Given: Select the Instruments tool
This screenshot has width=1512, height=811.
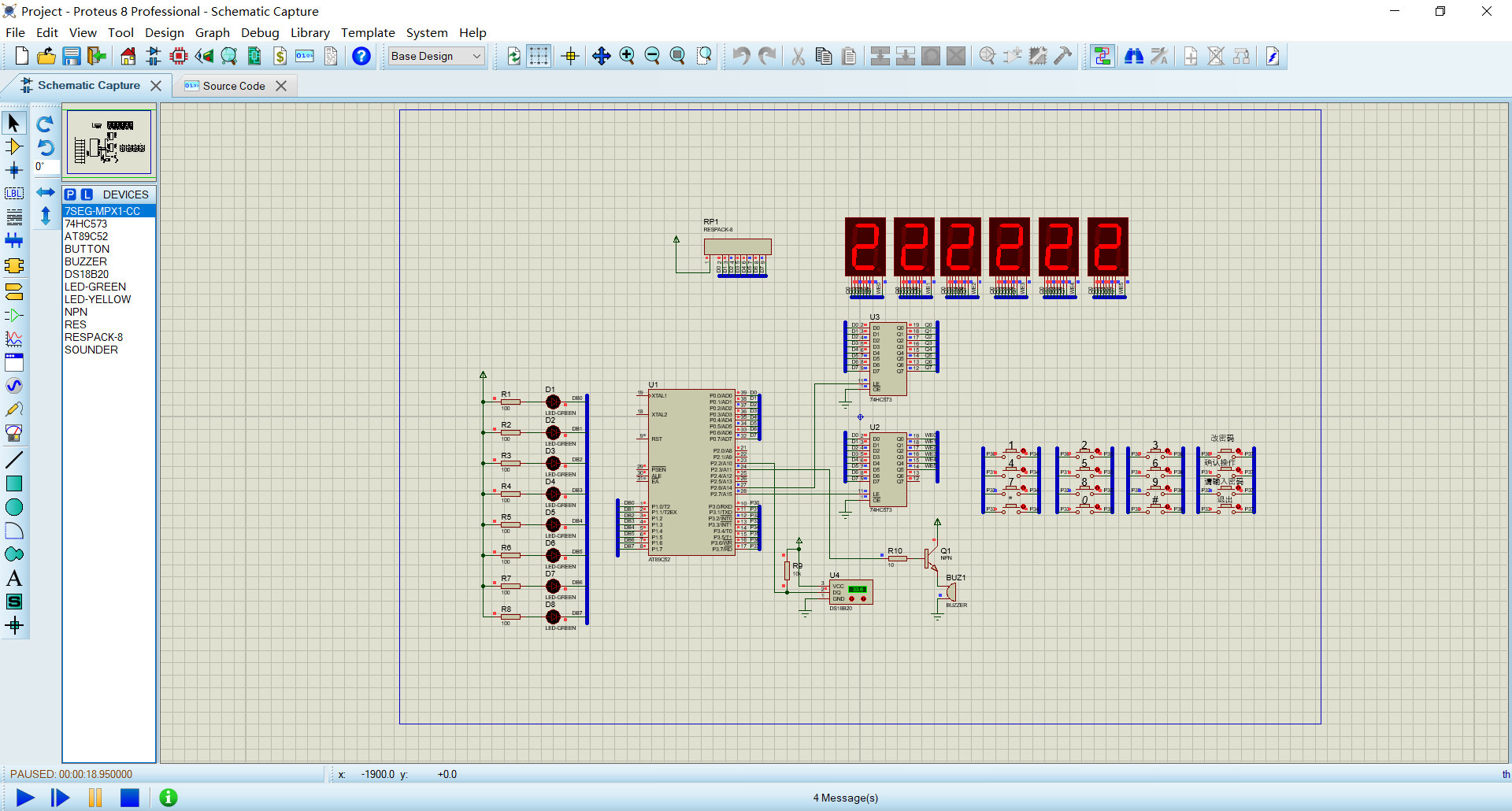Looking at the screenshot, I should point(14,433).
